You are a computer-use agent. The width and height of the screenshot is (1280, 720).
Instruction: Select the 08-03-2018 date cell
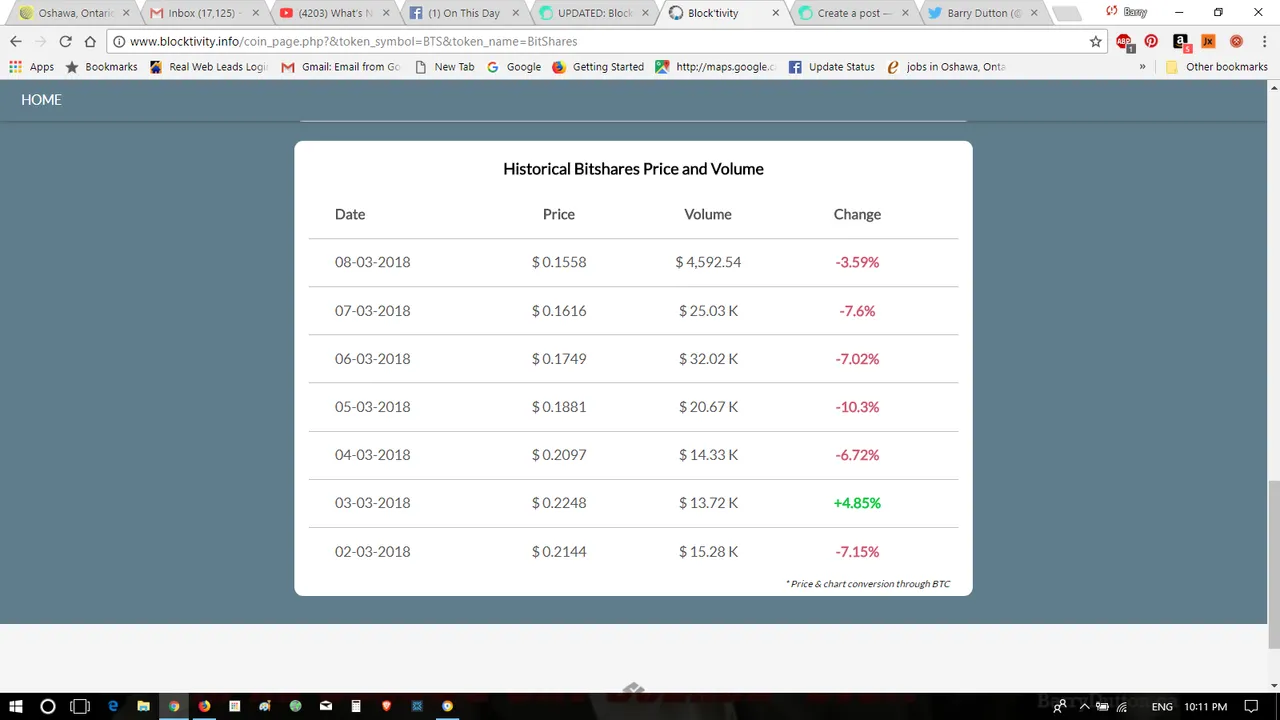[x=372, y=262]
